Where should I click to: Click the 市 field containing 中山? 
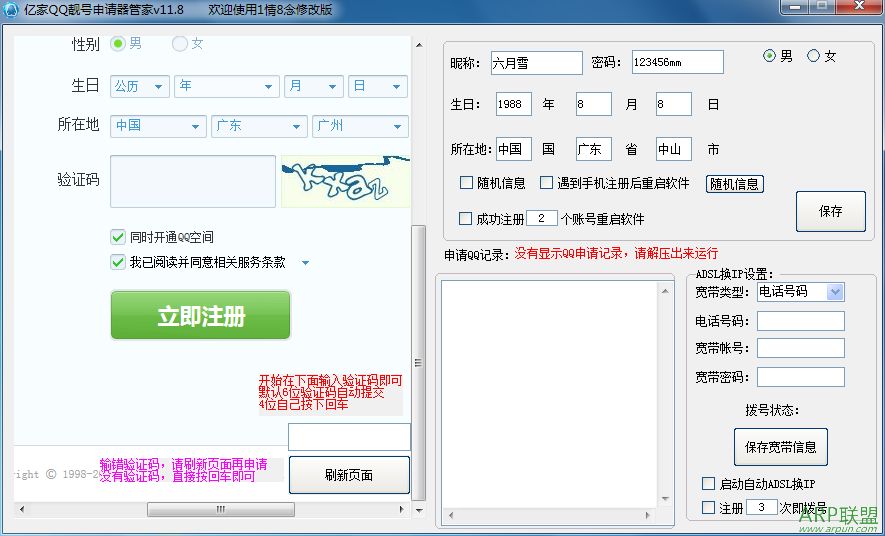pyautogui.click(x=674, y=150)
